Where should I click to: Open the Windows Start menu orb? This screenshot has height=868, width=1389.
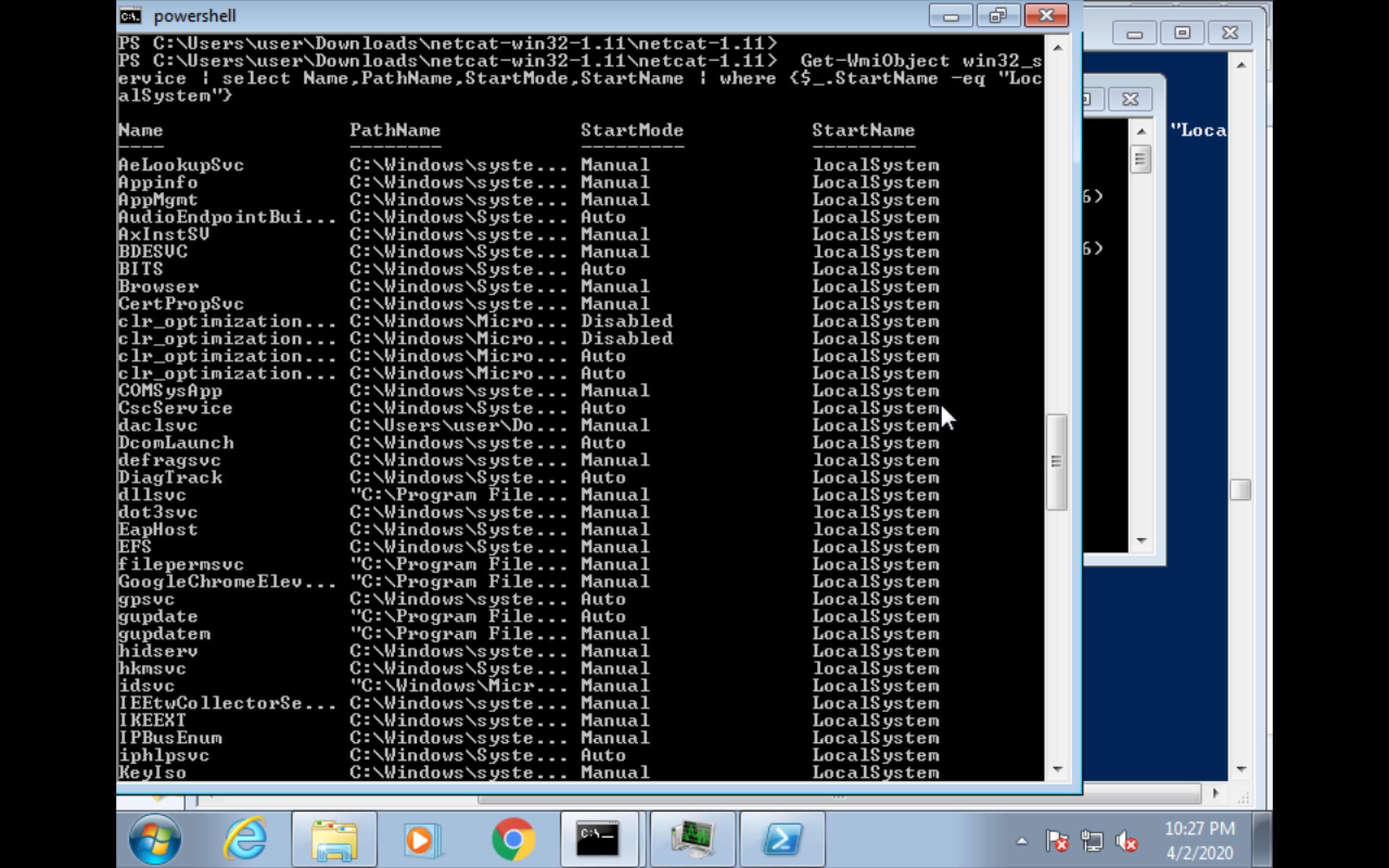pos(155,839)
